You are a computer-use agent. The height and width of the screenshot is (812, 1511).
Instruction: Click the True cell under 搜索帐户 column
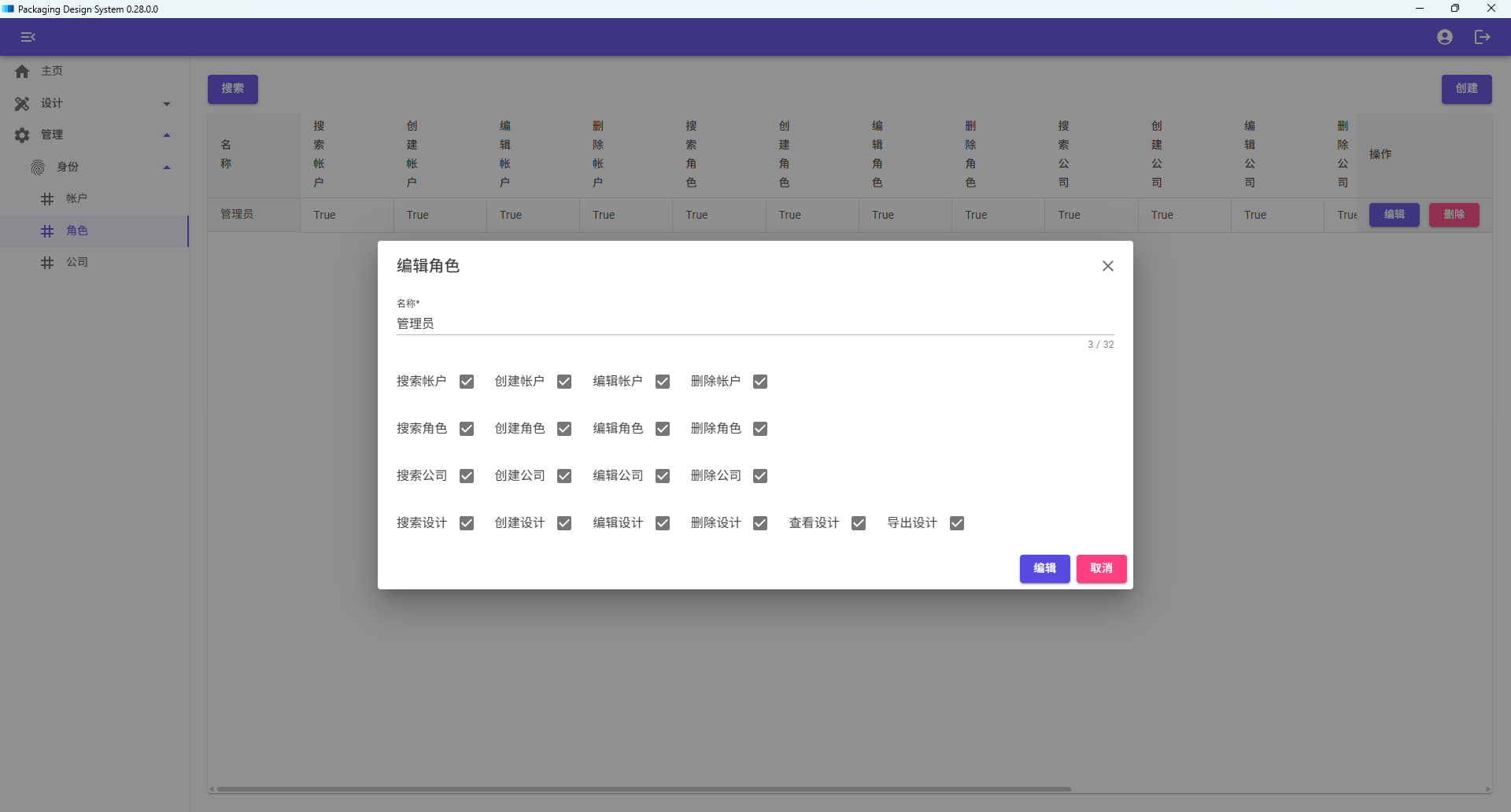click(x=346, y=215)
